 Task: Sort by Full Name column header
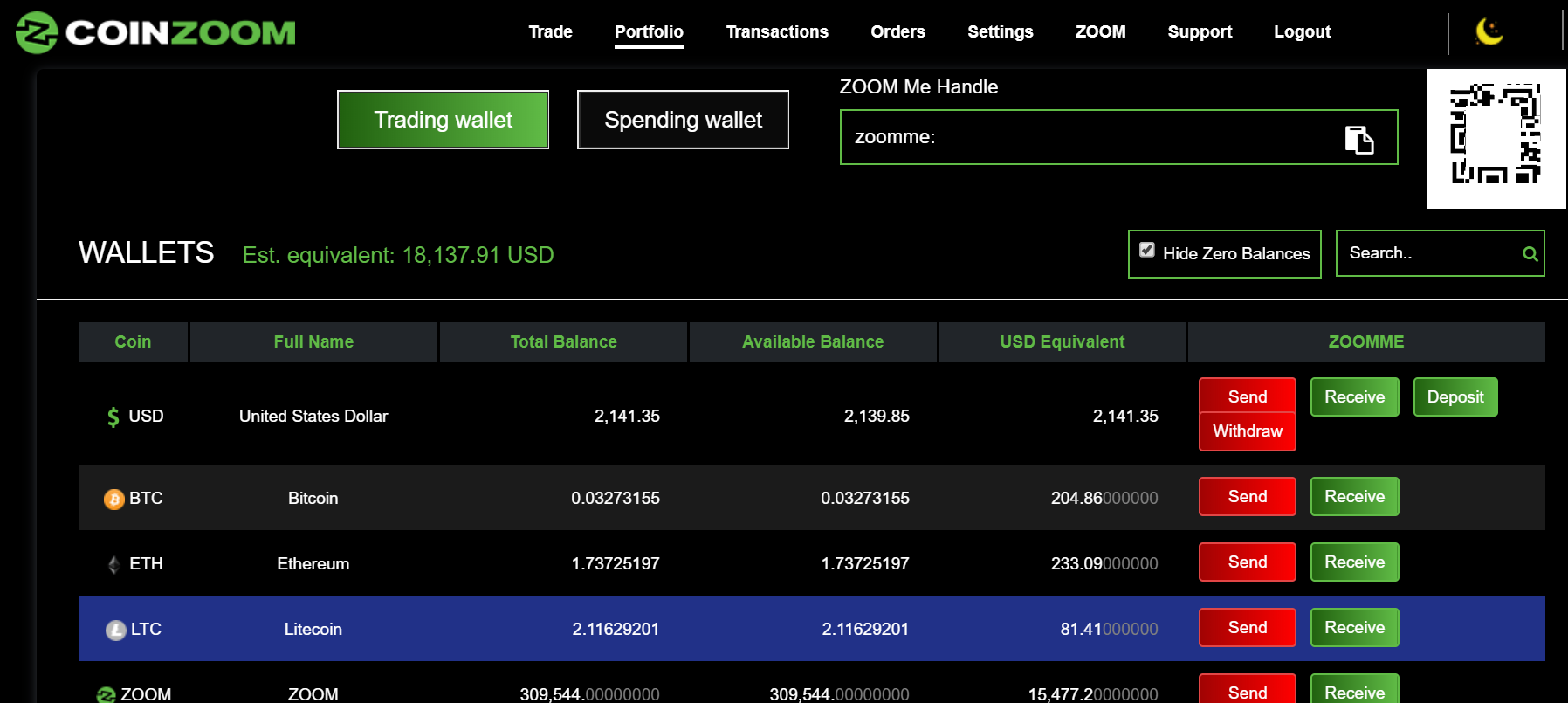coord(313,341)
